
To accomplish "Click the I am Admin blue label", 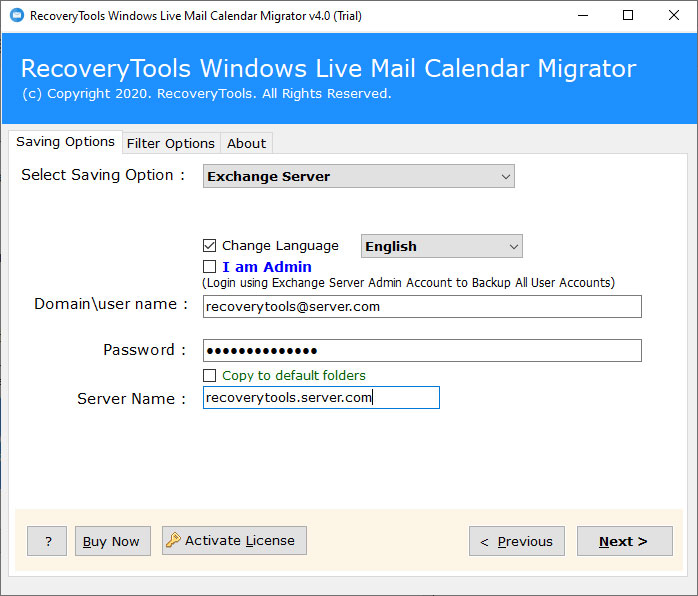I will click(x=267, y=267).
